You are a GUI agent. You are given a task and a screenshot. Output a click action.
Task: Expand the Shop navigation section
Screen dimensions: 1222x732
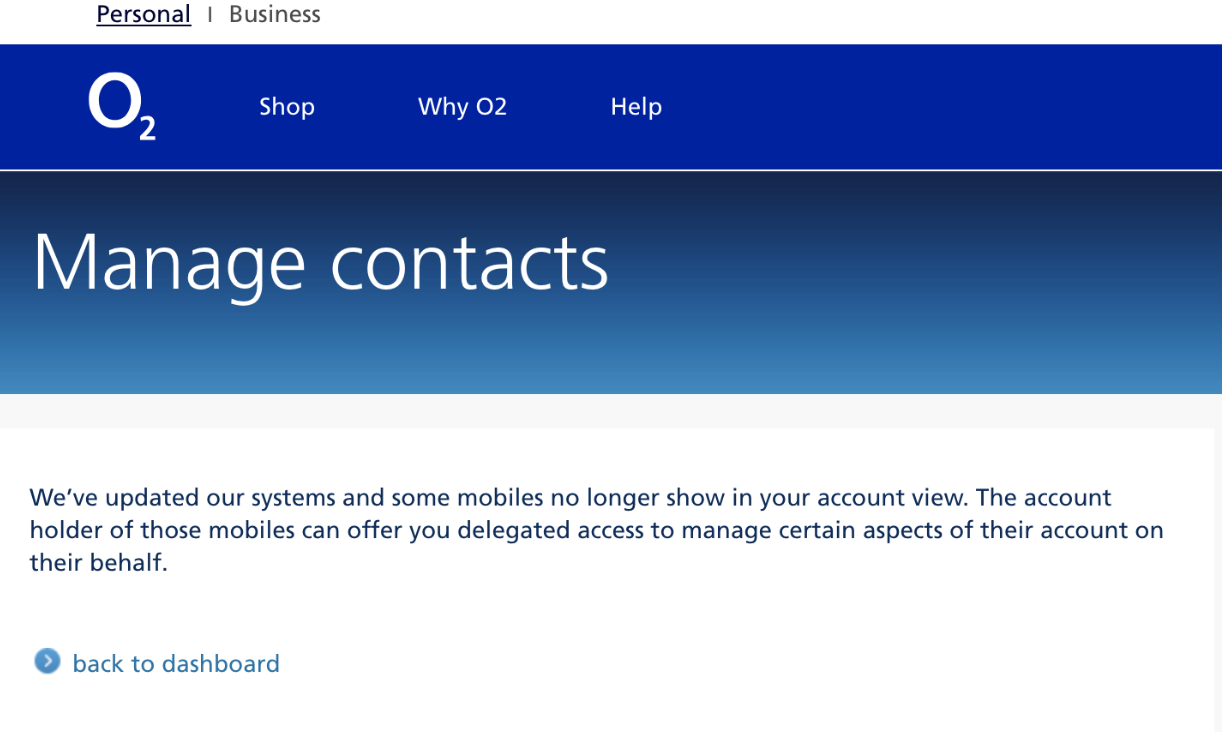coord(287,106)
